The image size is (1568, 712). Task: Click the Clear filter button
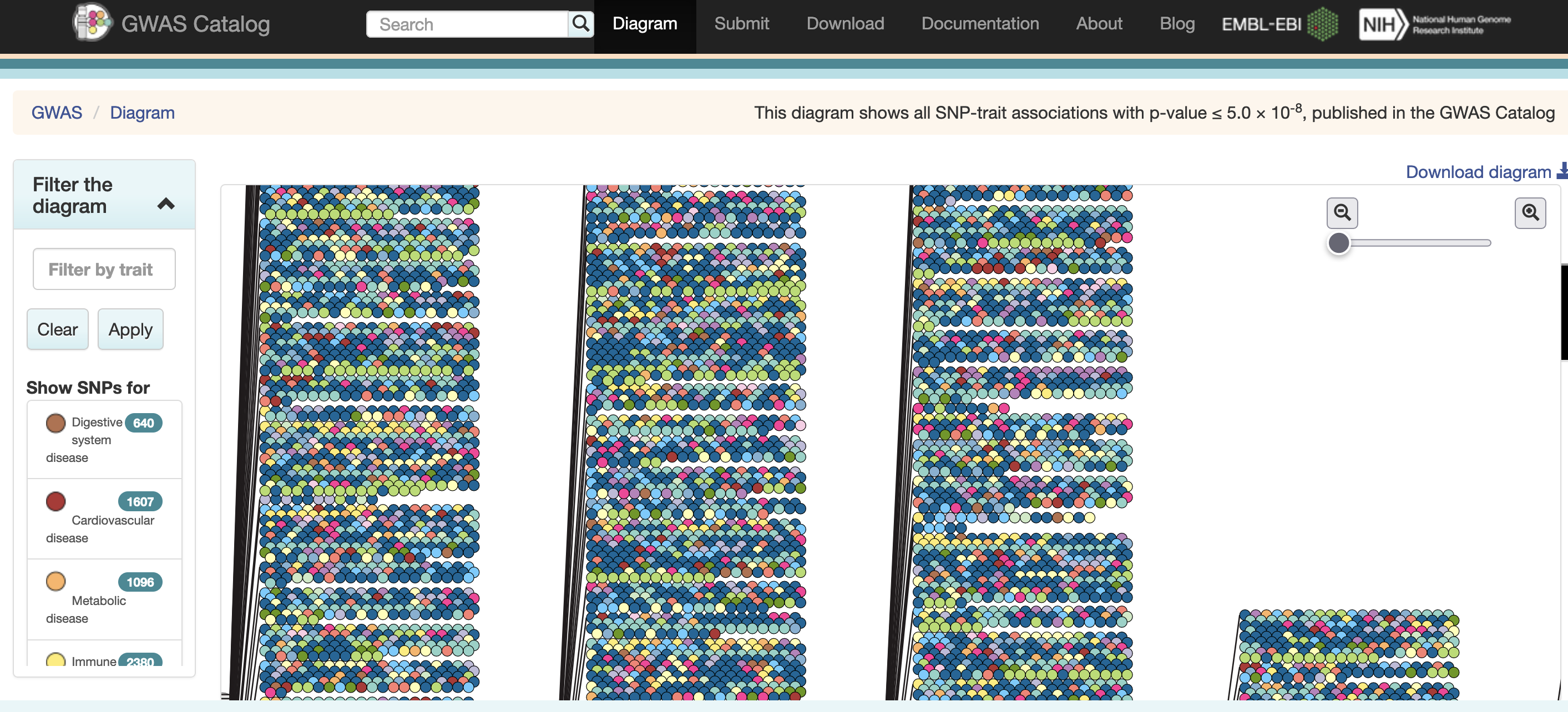pos(58,329)
